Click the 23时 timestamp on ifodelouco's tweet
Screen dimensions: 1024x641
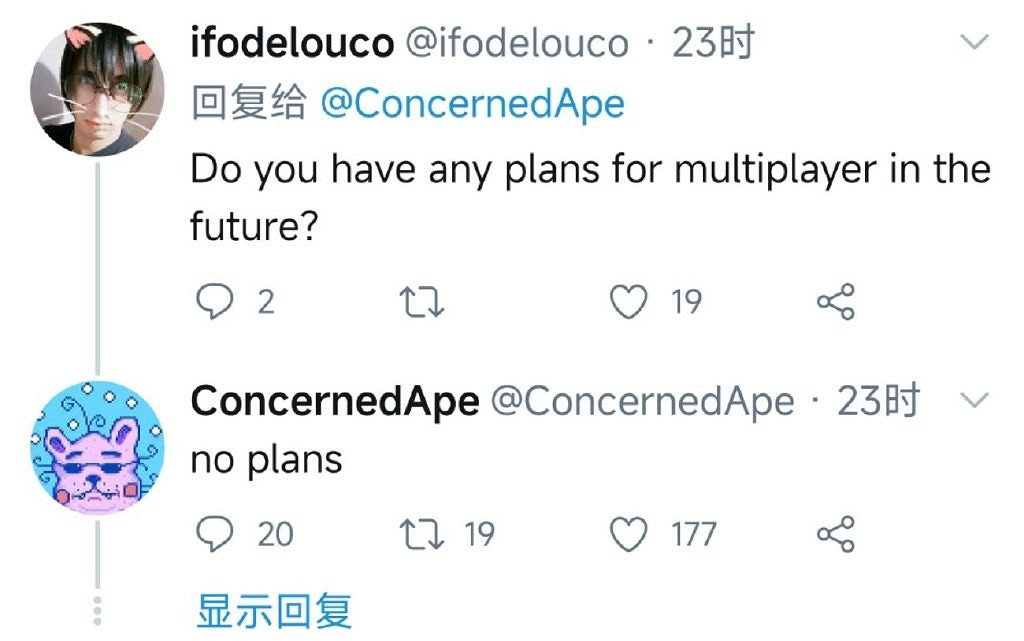[x=713, y=43]
